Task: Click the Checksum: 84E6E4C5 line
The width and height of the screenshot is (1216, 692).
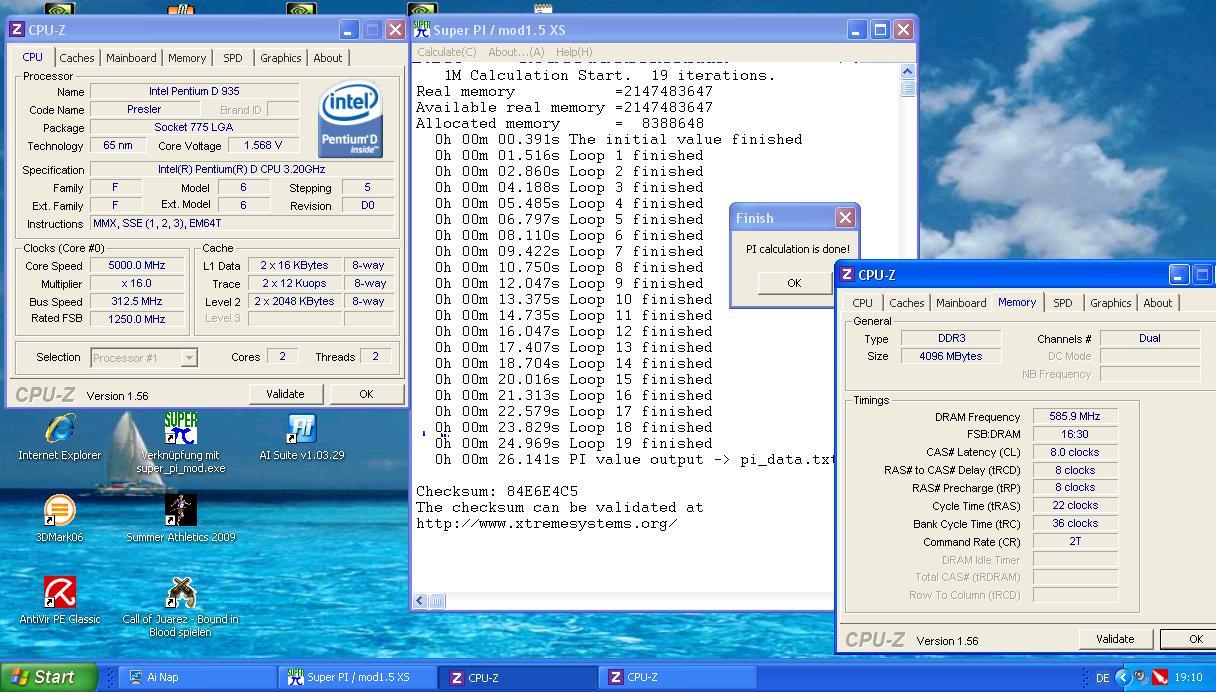Action: pyautogui.click(x=497, y=491)
